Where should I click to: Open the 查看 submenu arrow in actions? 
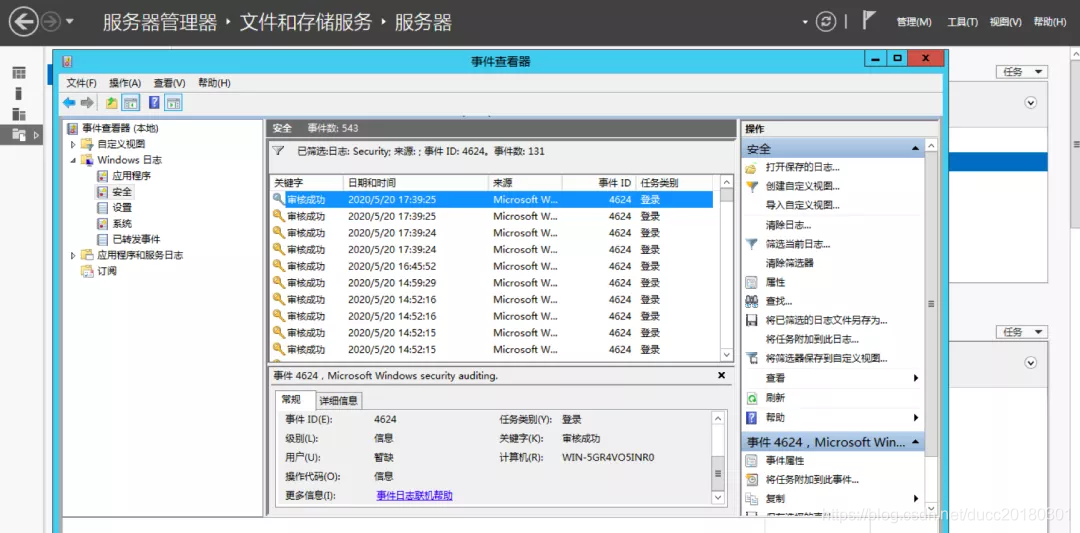(x=915, y=378)
